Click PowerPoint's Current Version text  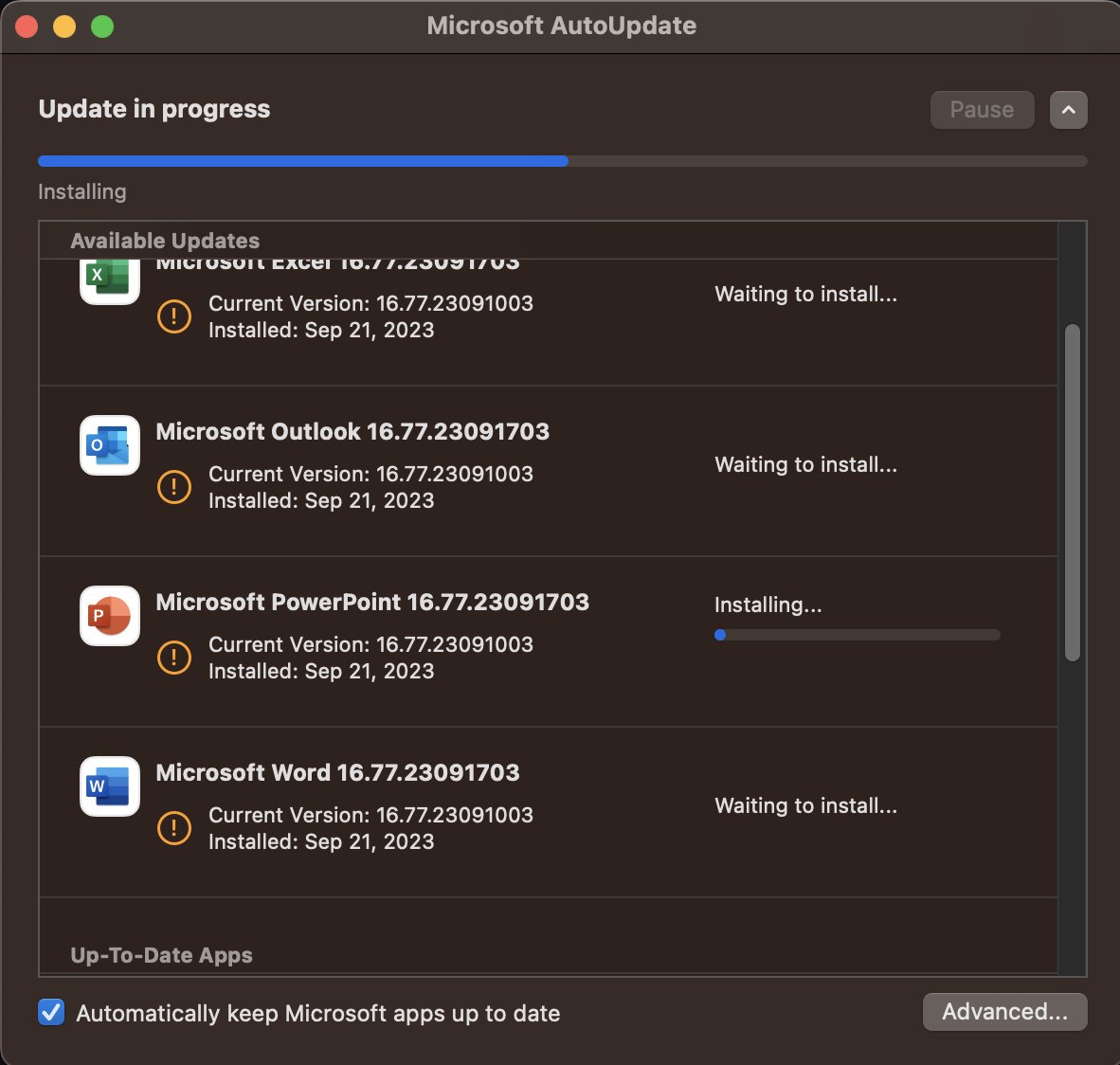pos(370,645)
